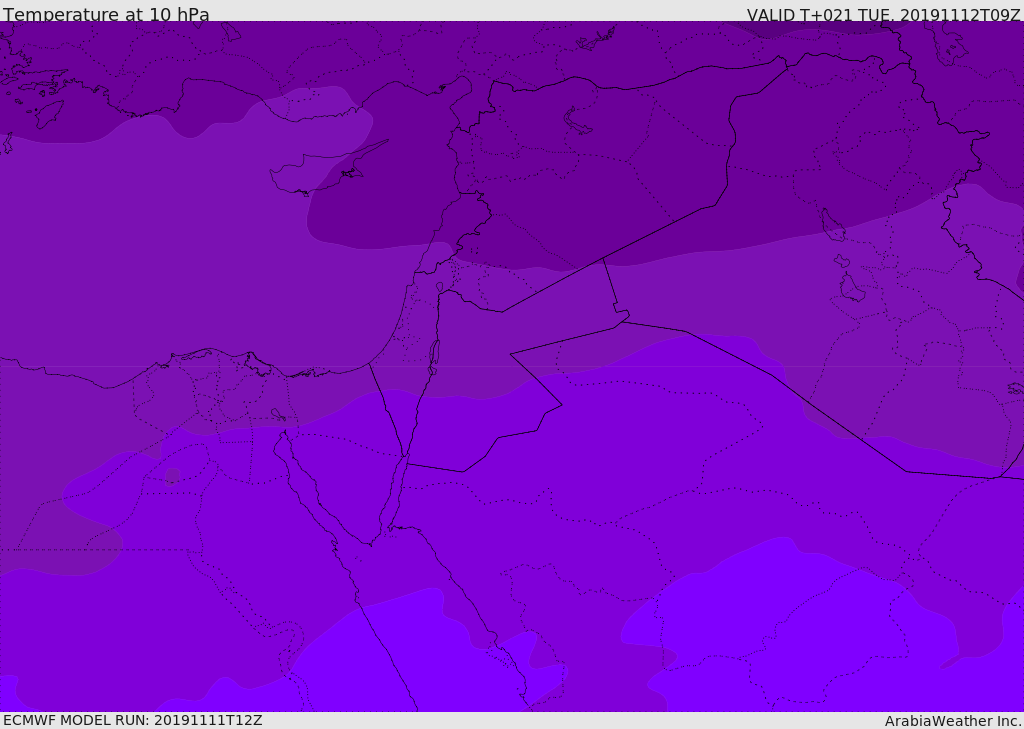Click the VALID T+021 timestamp text
This screenshot has height=729, width=1024.
(x=883, y=15)
